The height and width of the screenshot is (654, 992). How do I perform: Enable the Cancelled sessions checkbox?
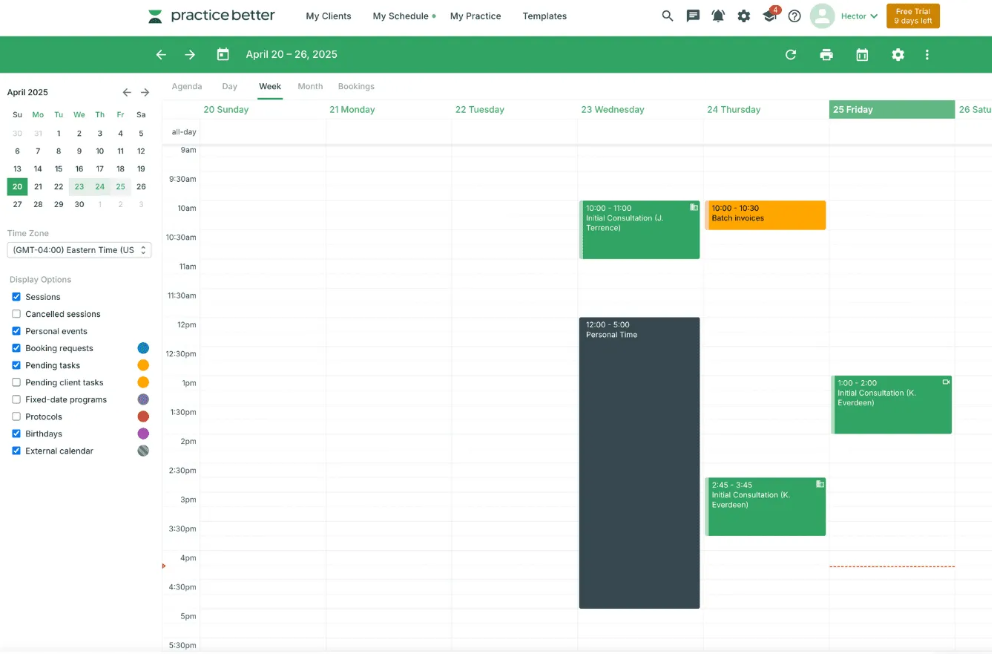[x=16, y=314]
